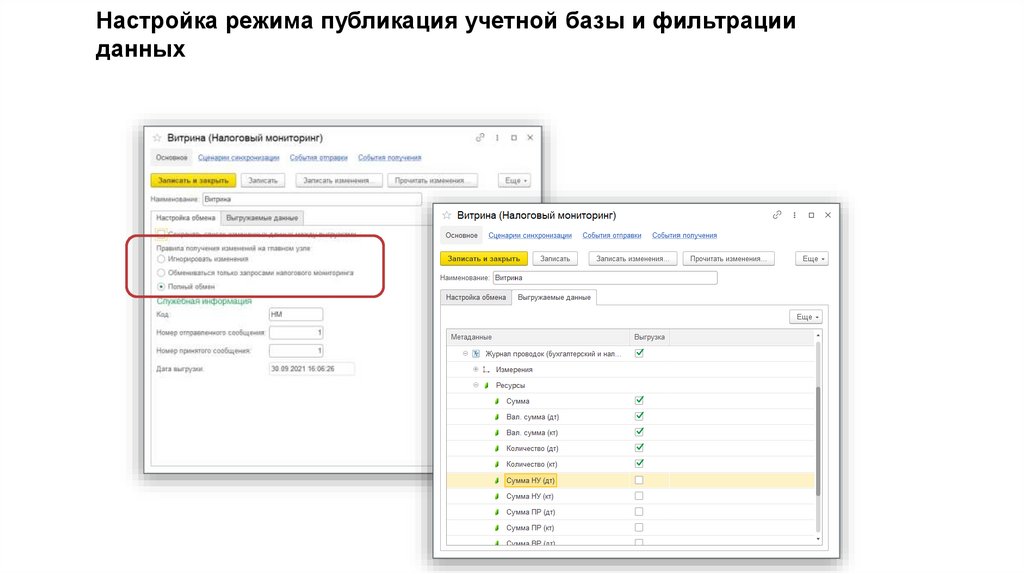Click the green icon next to Количество (дт)
Screen dimensions: 1024x574
pos(497,449)
